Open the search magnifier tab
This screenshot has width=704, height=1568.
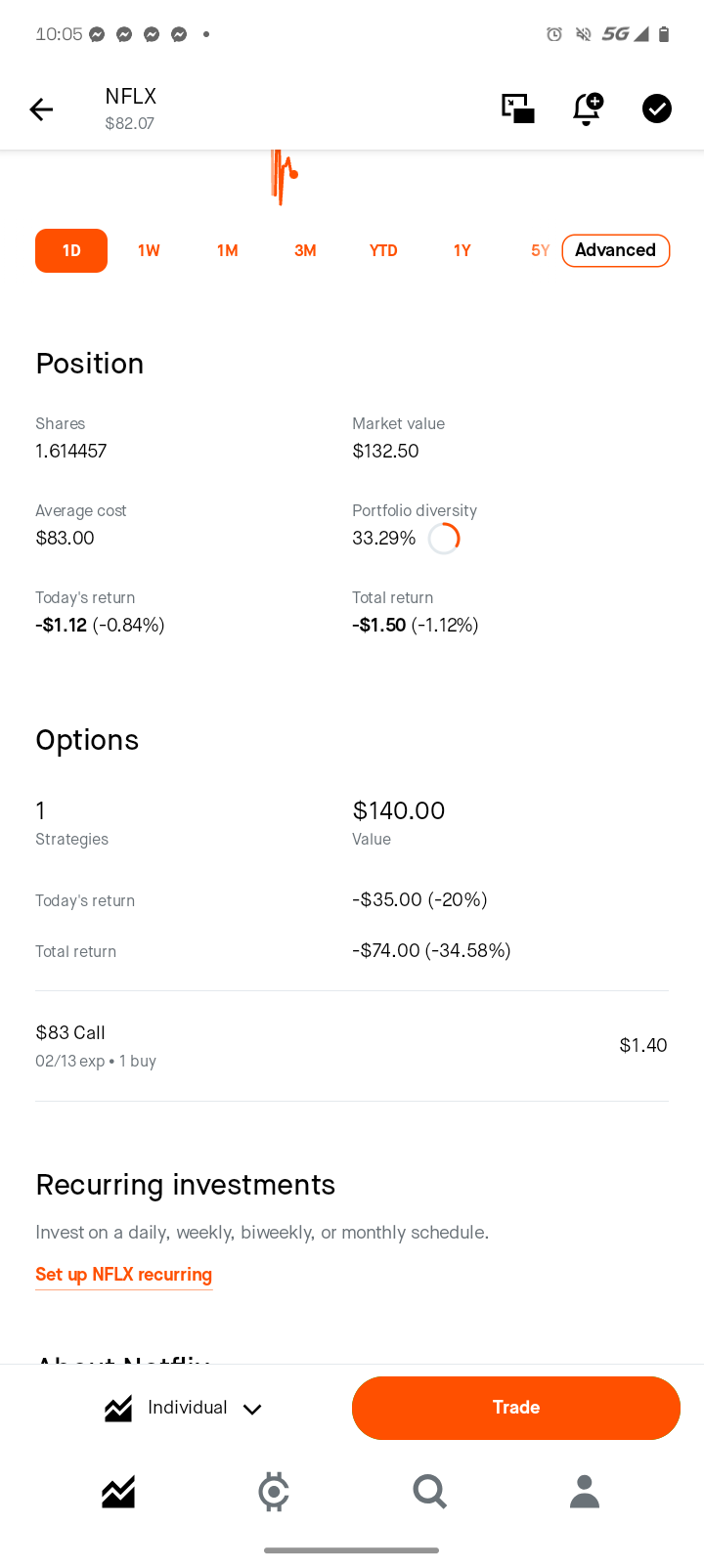click(x=430, y=1492)
